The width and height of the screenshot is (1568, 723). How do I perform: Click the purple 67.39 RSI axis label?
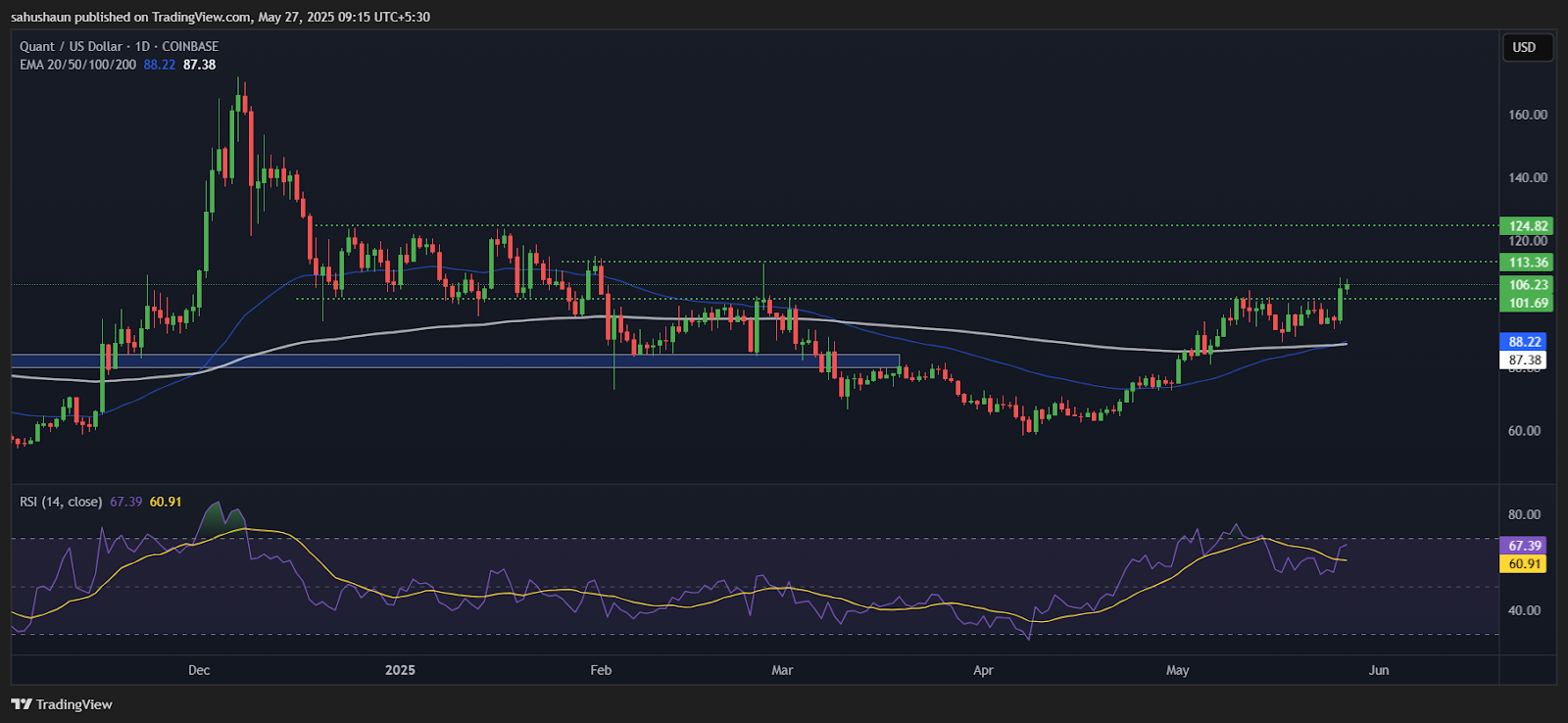coord(1524,546)
